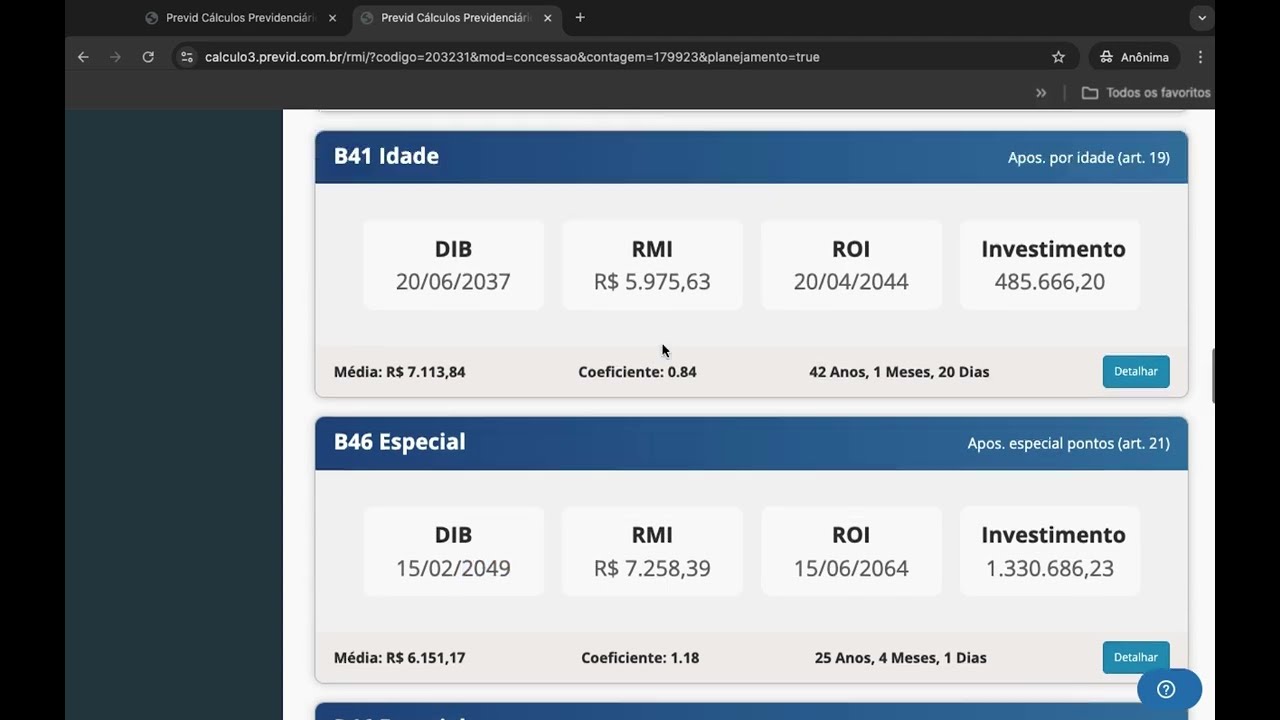The width and height of the screenshot is (1280, 720).
Task: Go back to the previous page
Action: pos(83,57)
